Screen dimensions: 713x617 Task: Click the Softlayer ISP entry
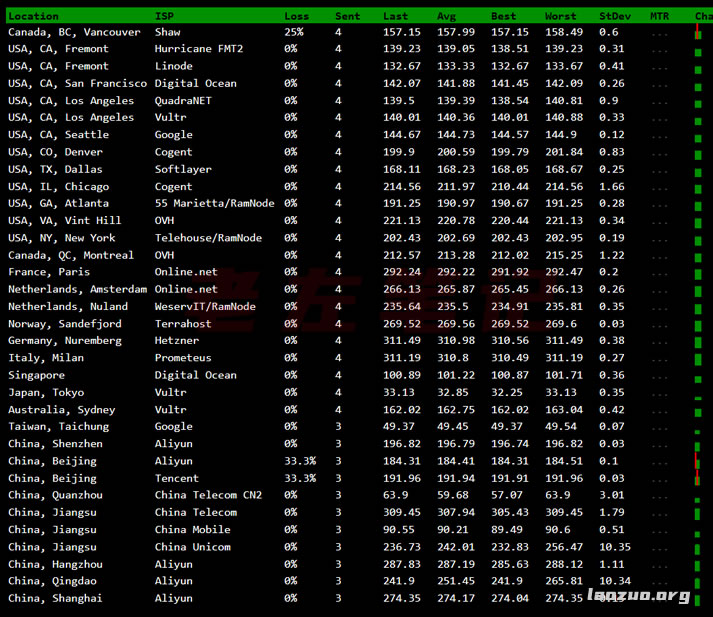click(x=183, y=169)
